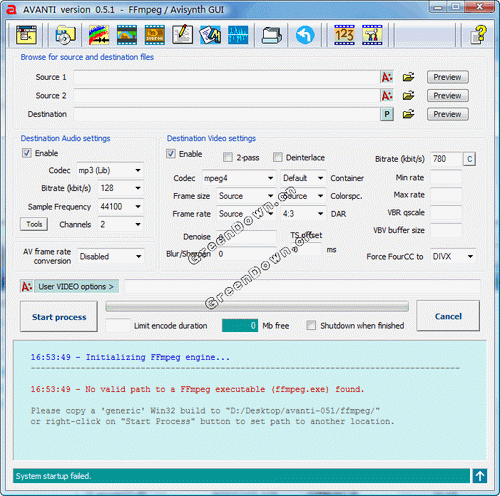Click the Max rate input field
The height and width of the screenshot is (496, 500).
(x=446, y=195)
